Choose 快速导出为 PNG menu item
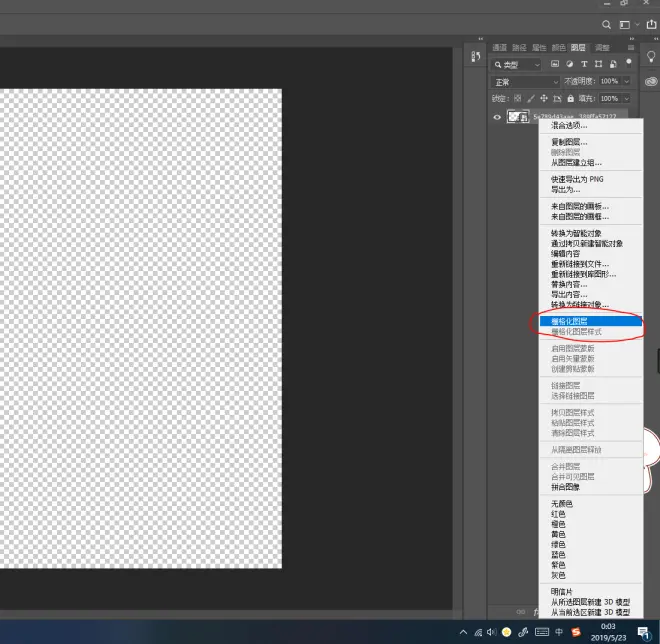Screen dimensions: 660x644 coord(591,179)
